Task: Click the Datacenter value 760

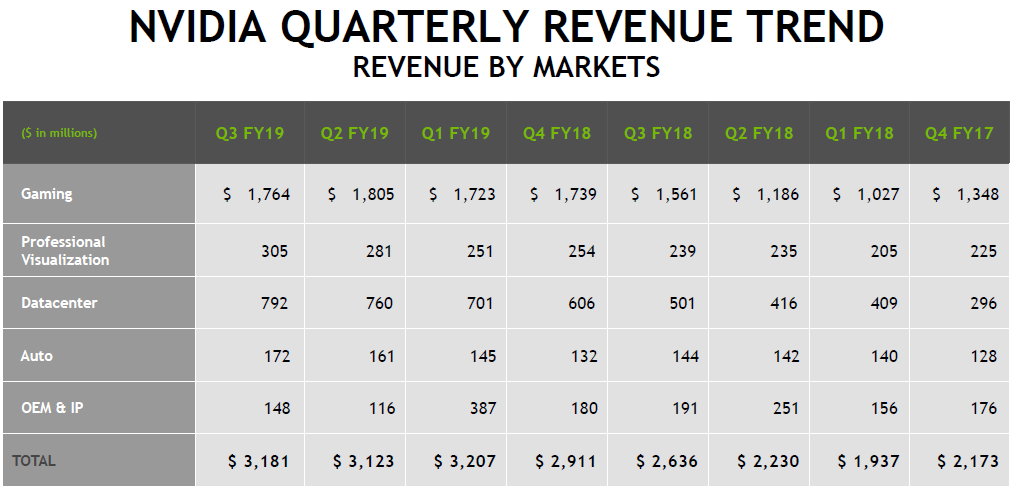Action: (x=380, y=303)
